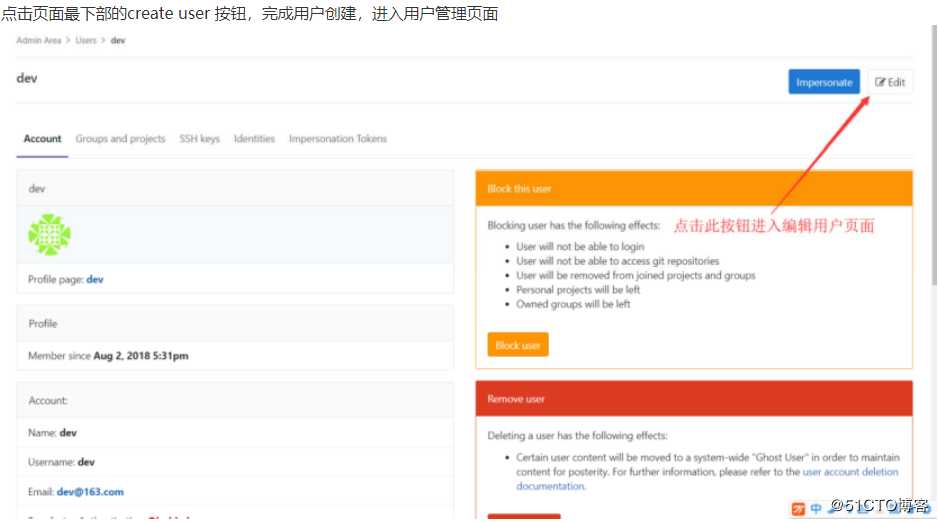Click the 'Member since Aug 2, 2018 5:31pm' text

[x=108, y=356]
